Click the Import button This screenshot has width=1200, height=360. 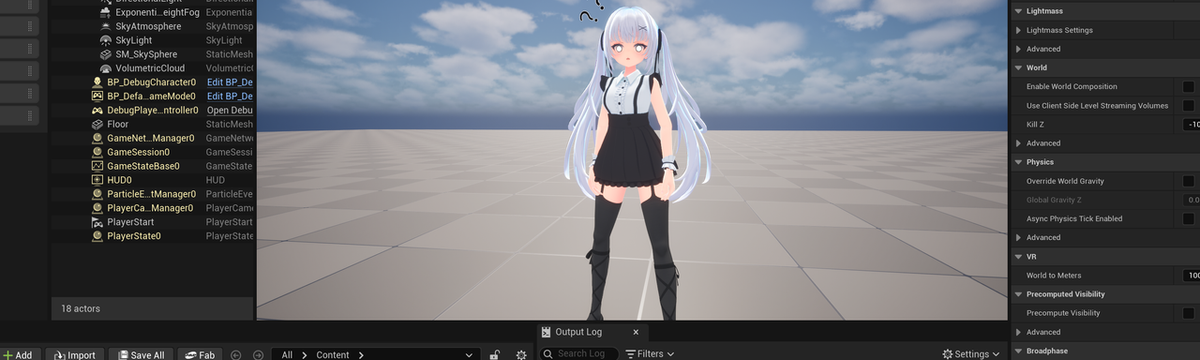coord(74,354)
